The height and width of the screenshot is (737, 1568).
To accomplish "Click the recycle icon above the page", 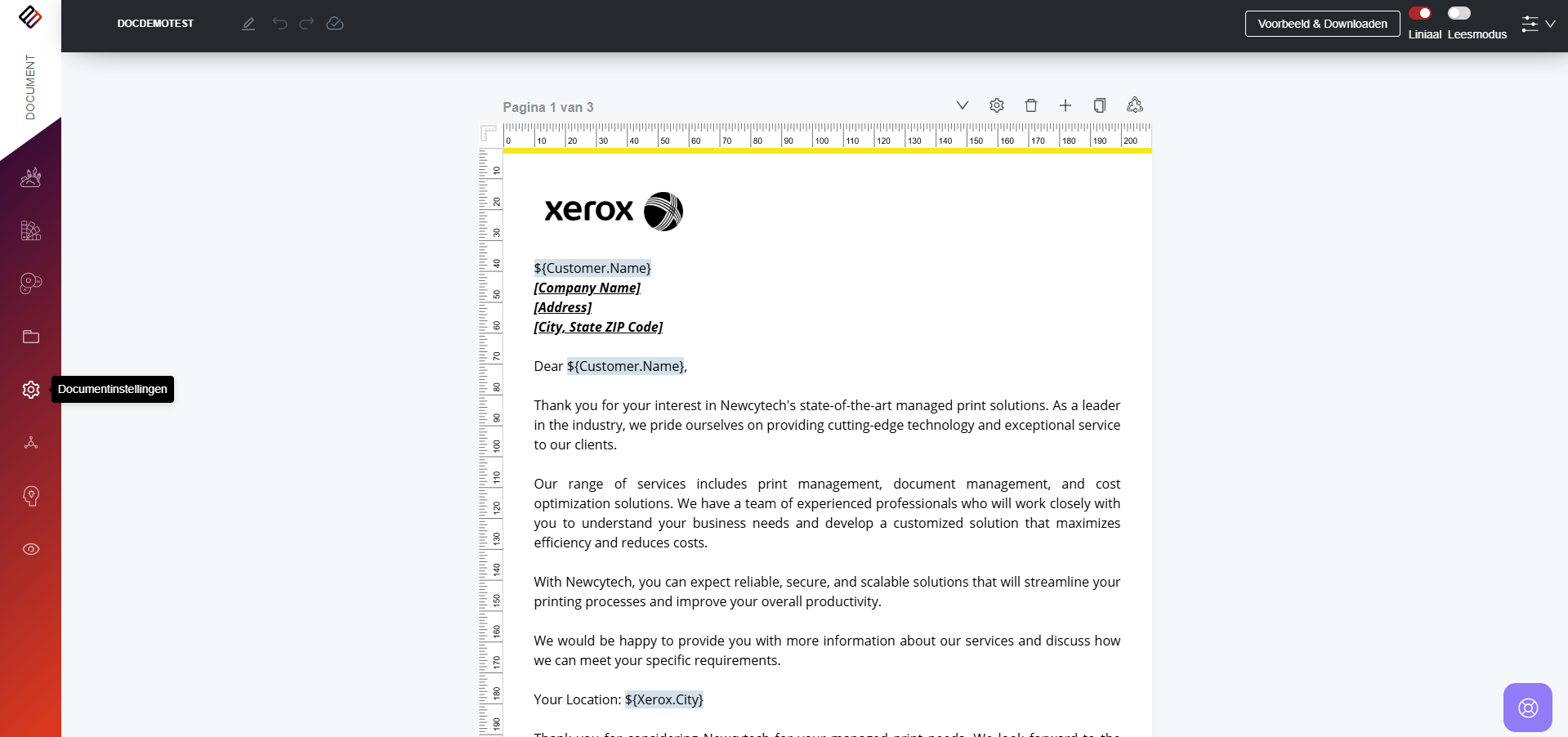I will tap(1135, 105).
